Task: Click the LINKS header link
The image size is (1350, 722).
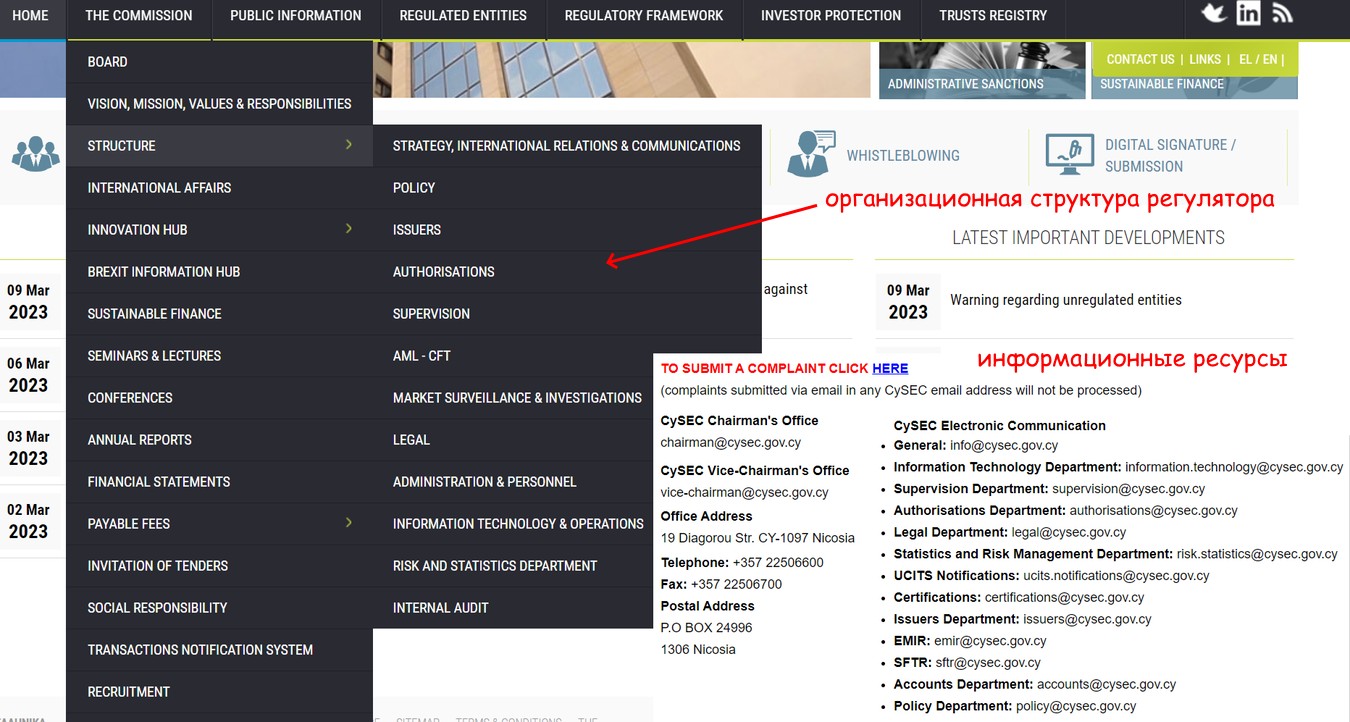Action: pyautogui.click(x=1205, y=60)
